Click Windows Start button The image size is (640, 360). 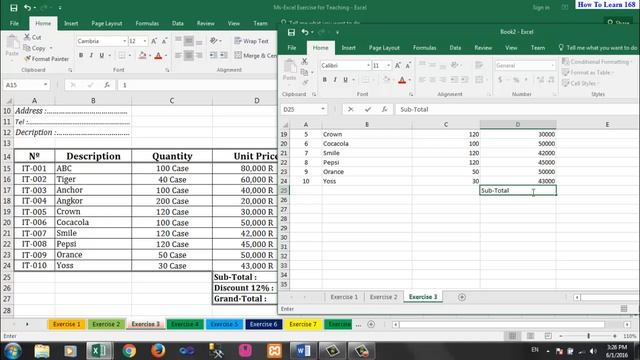(12, 351)
